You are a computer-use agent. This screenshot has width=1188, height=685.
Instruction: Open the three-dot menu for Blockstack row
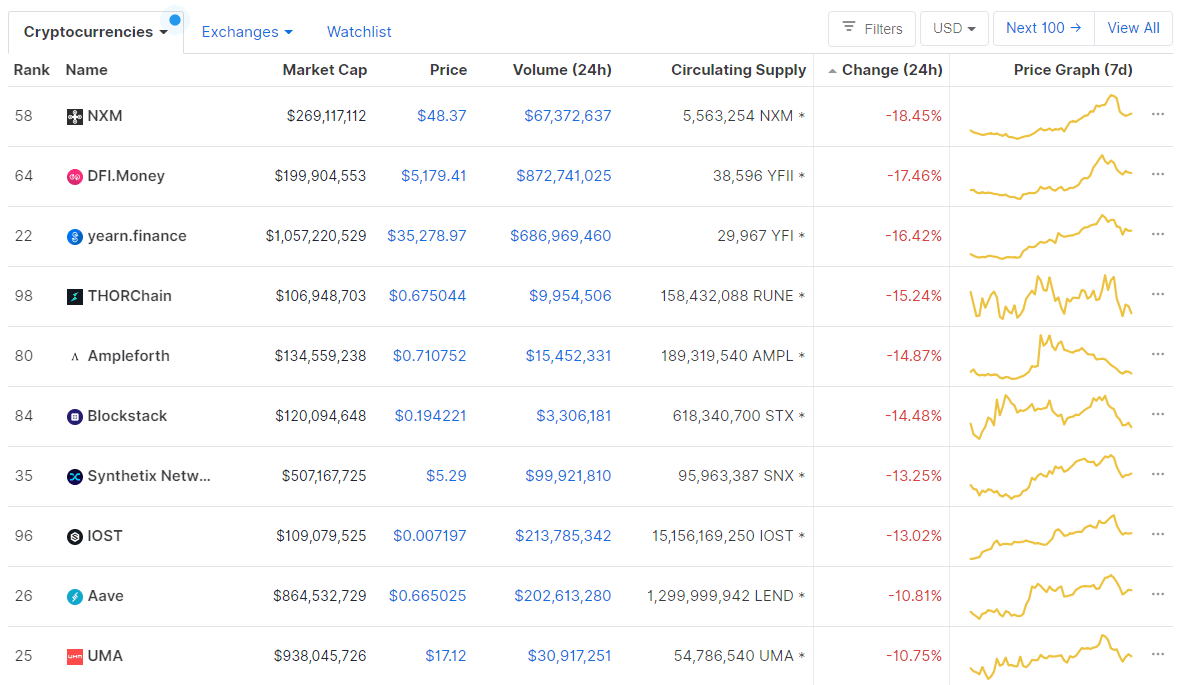[1157, 414]
